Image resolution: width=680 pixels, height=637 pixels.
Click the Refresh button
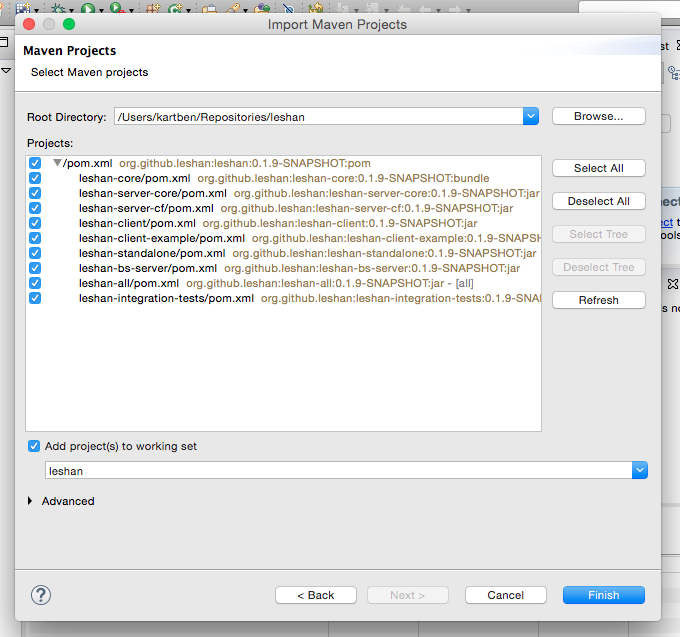click(x=598, y=300)
